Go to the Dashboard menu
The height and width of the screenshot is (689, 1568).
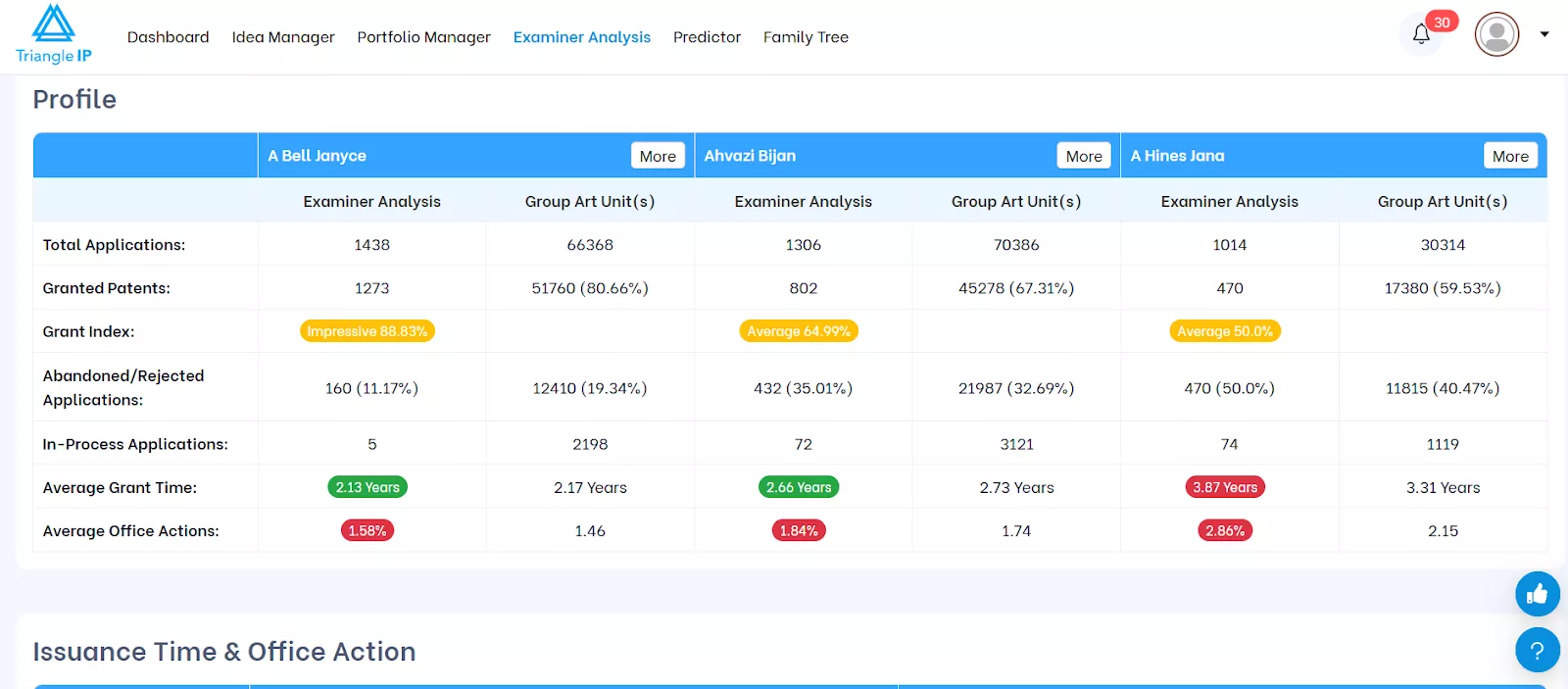click(168, 37)
